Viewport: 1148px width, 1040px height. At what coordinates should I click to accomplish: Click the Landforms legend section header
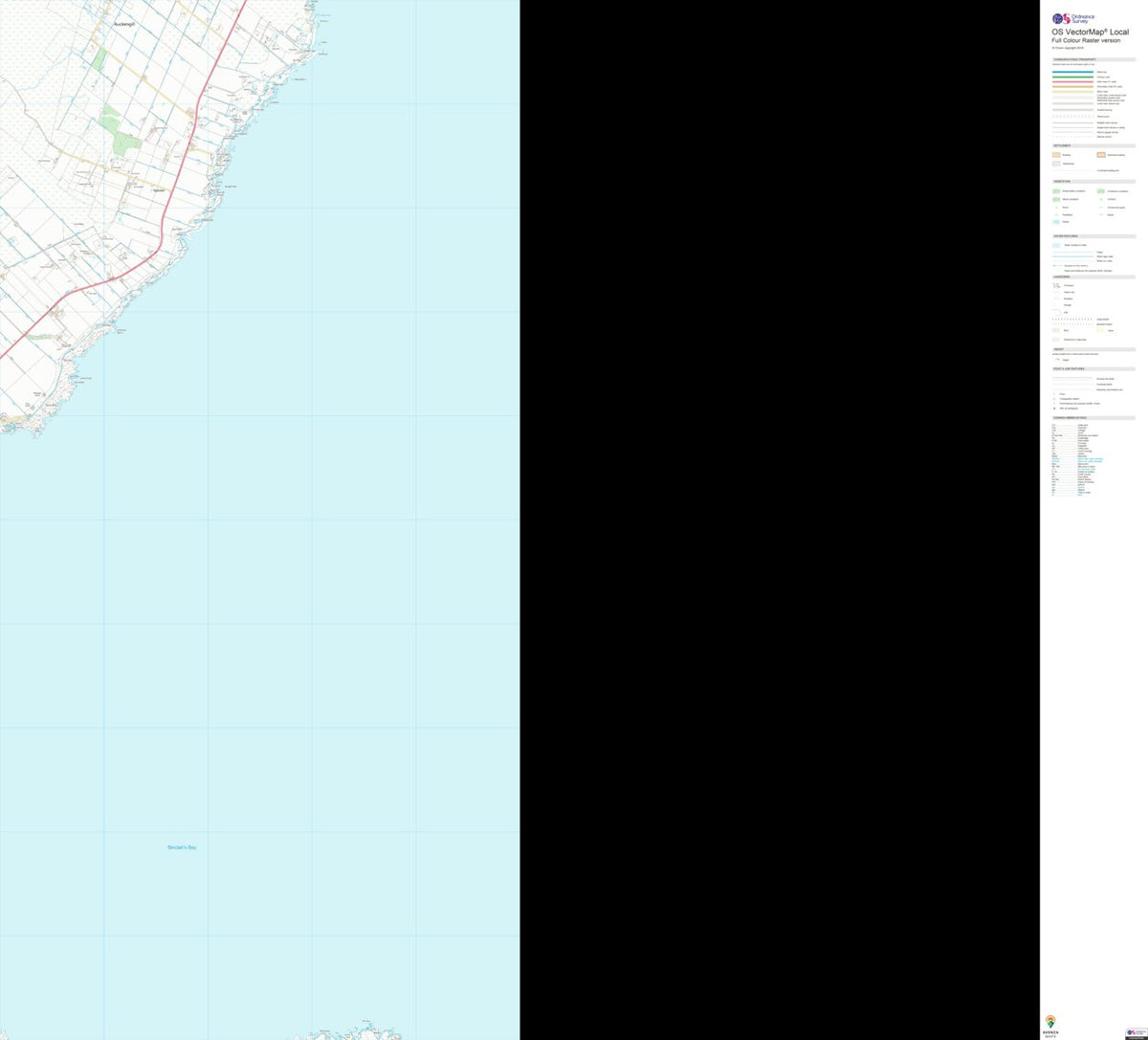(x=1093, y=277)
